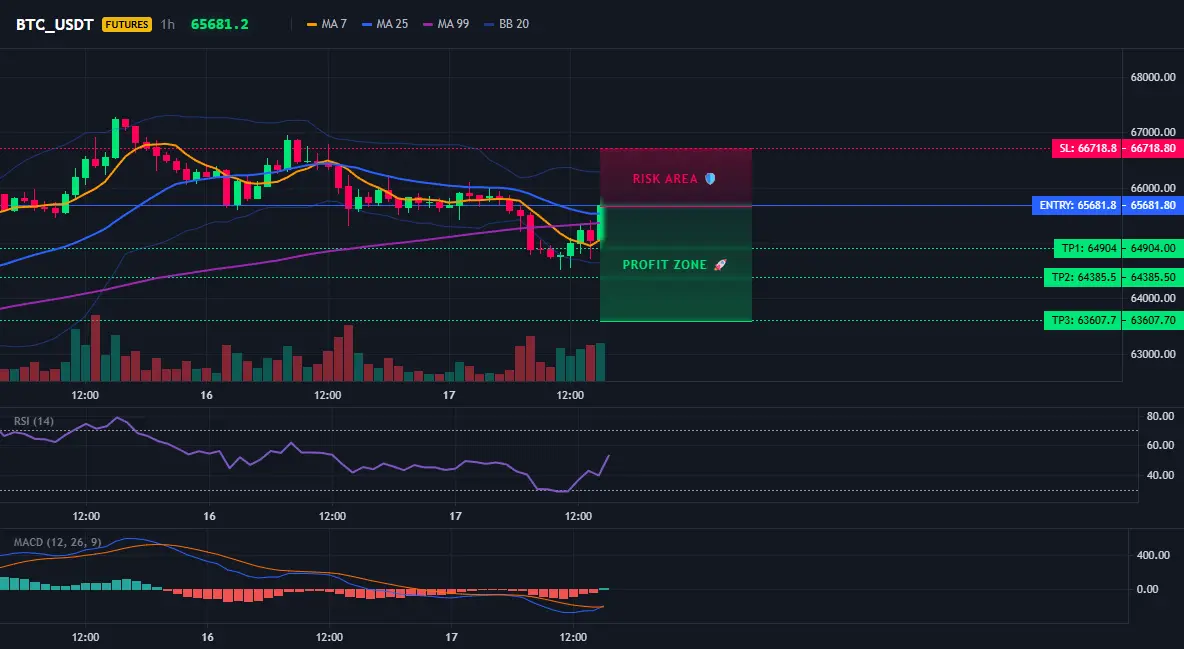
Task: Click the 65681.80 blue price axis tag
Action: click(x=1153, y=206)
